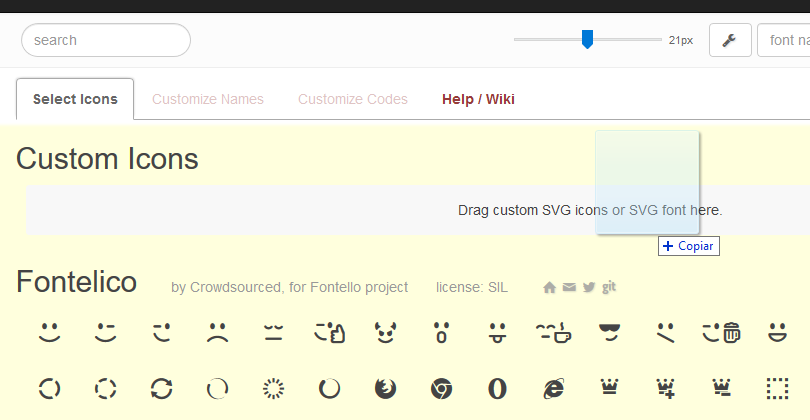This screenshot has height=420, width=810.
Task: Open Fontelico Twitter link icon
Action: (x=589, y=287)
